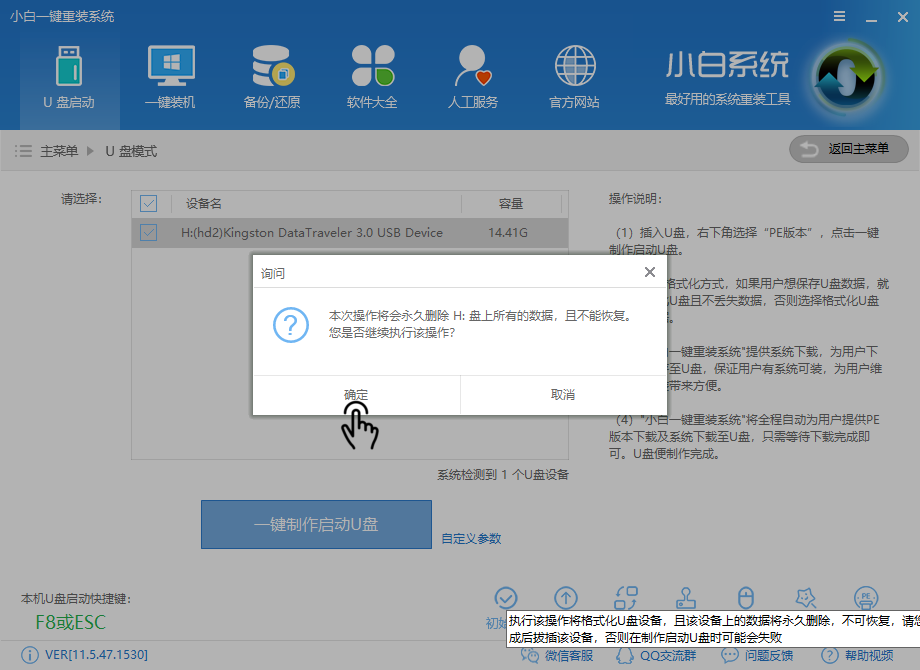
Task: Open the hamburger menu in the title bar
Action: click(838, 16)
